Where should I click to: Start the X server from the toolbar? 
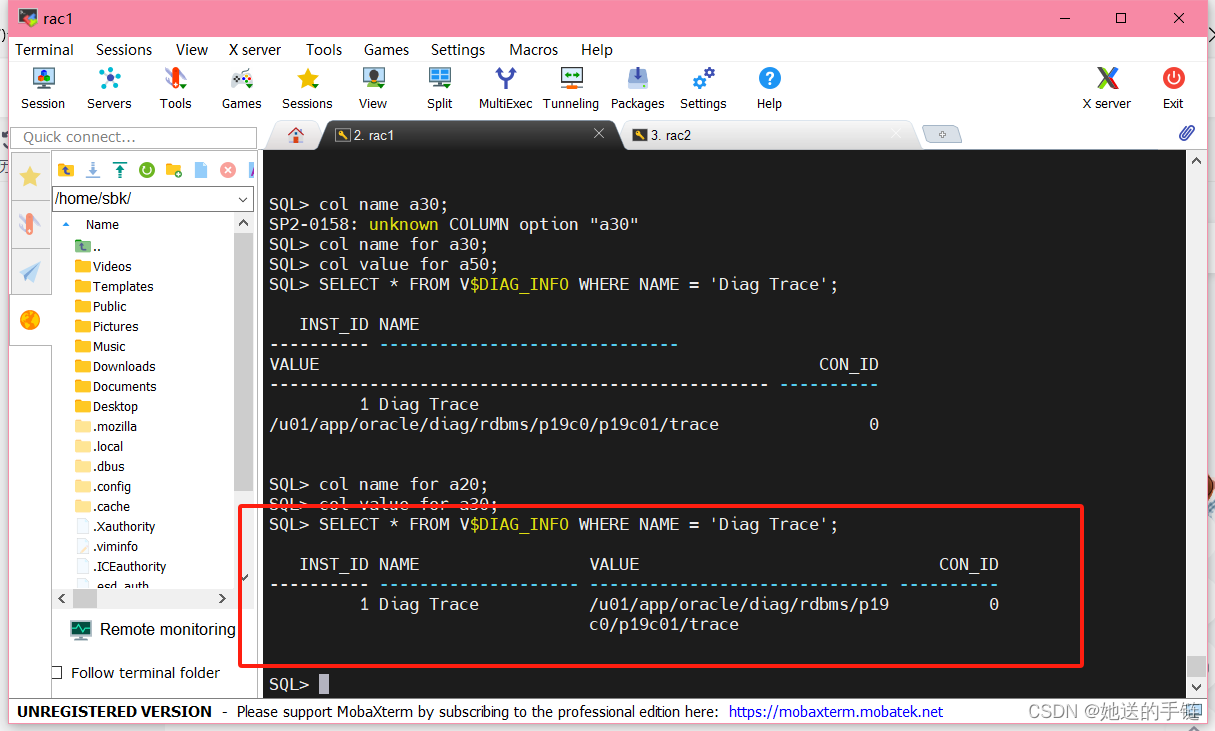pos(1106,88)
